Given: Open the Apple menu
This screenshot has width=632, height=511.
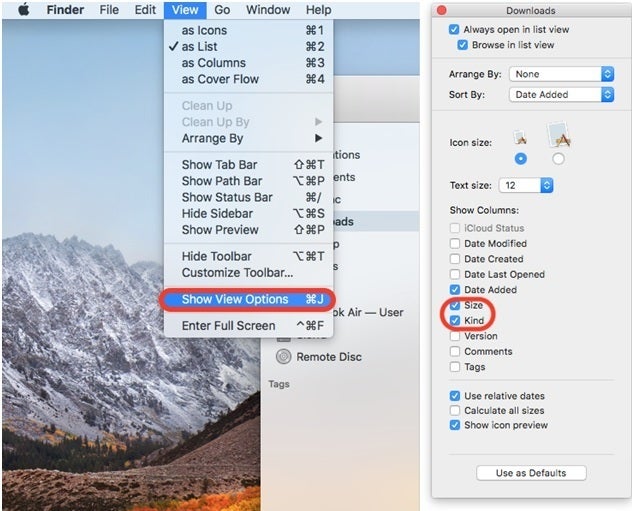Looking at the screenshot, I should click(24, 9).
